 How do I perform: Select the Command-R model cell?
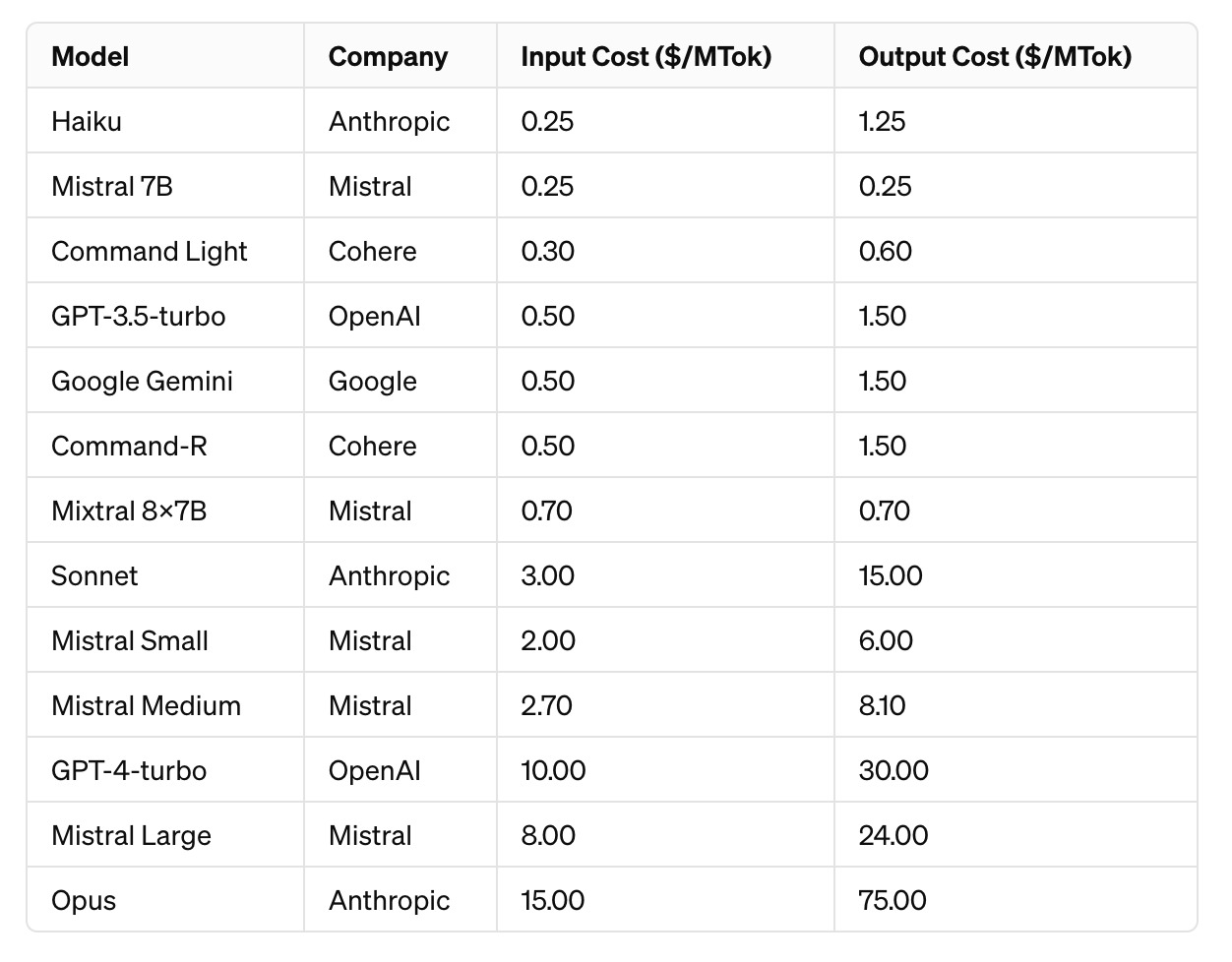coord(130,447)
